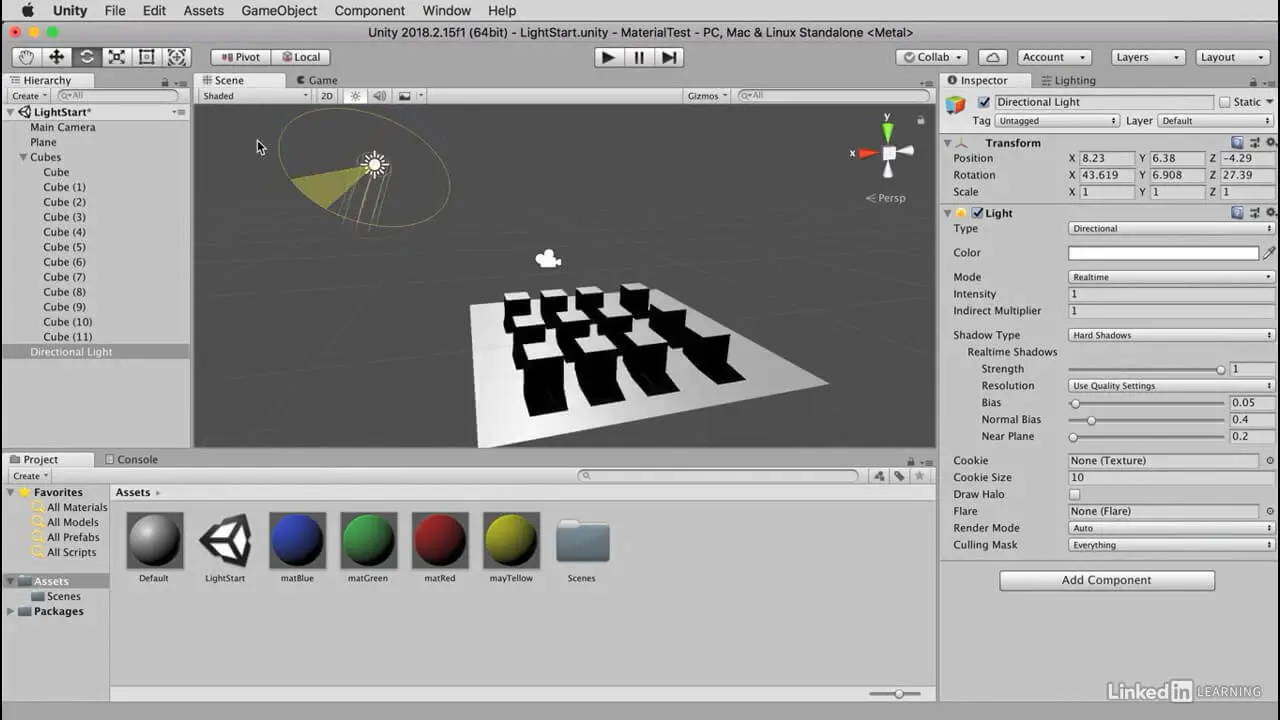This screenshot has width=1280, height=720.
Task: Click the Project Create button
Action: pos(29,476)
